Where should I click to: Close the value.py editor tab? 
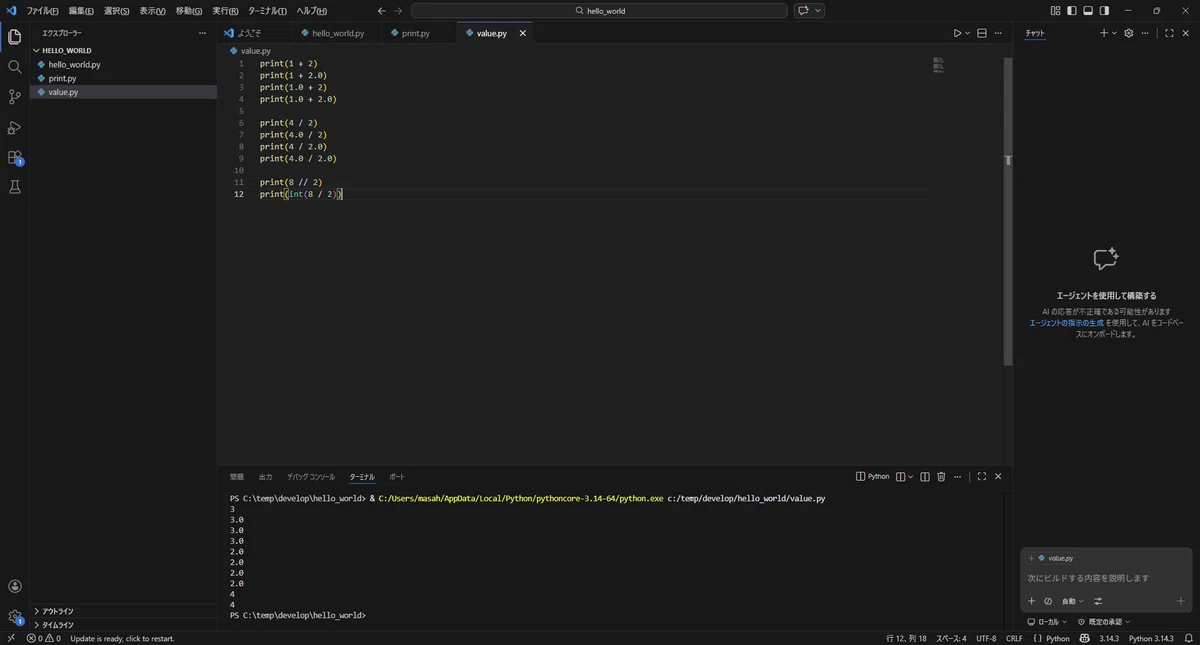click(x=522, y=33)
